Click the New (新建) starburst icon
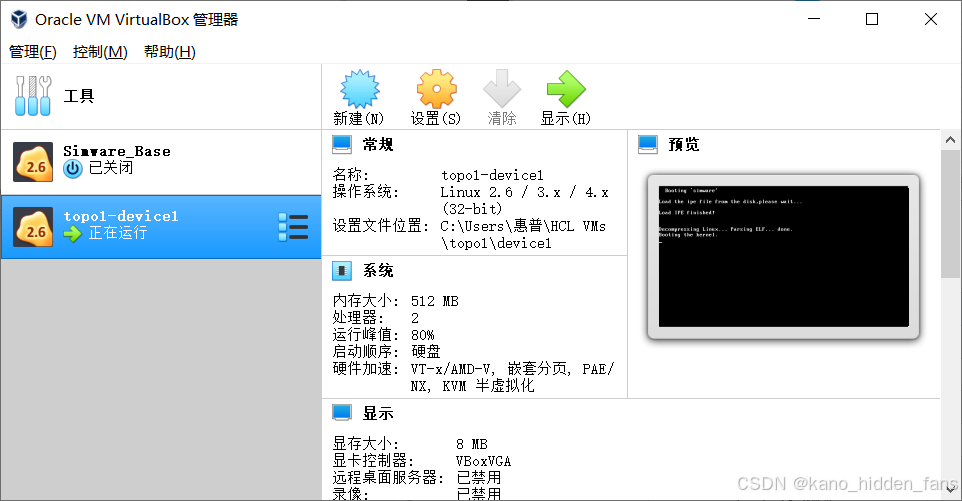This screenshot has width=962, height=501. point(360,89)
